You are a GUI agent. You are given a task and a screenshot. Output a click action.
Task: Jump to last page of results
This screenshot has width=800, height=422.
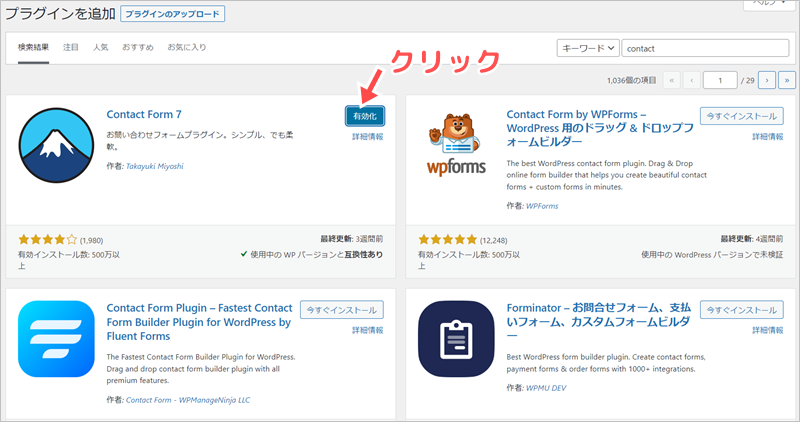click(x=787, y=79)
